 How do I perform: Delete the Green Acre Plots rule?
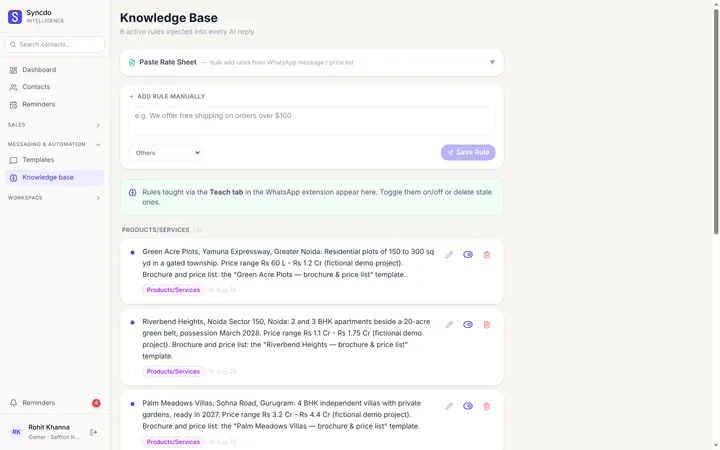487,255
